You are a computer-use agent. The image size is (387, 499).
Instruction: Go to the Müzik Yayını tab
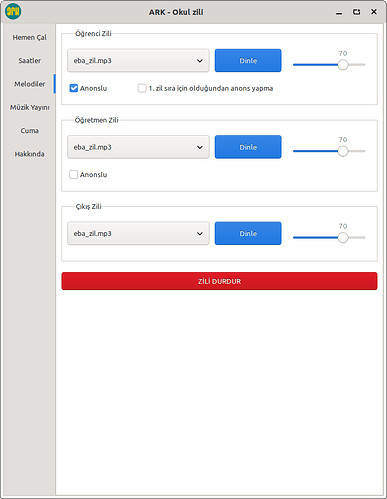pos(29,107)
